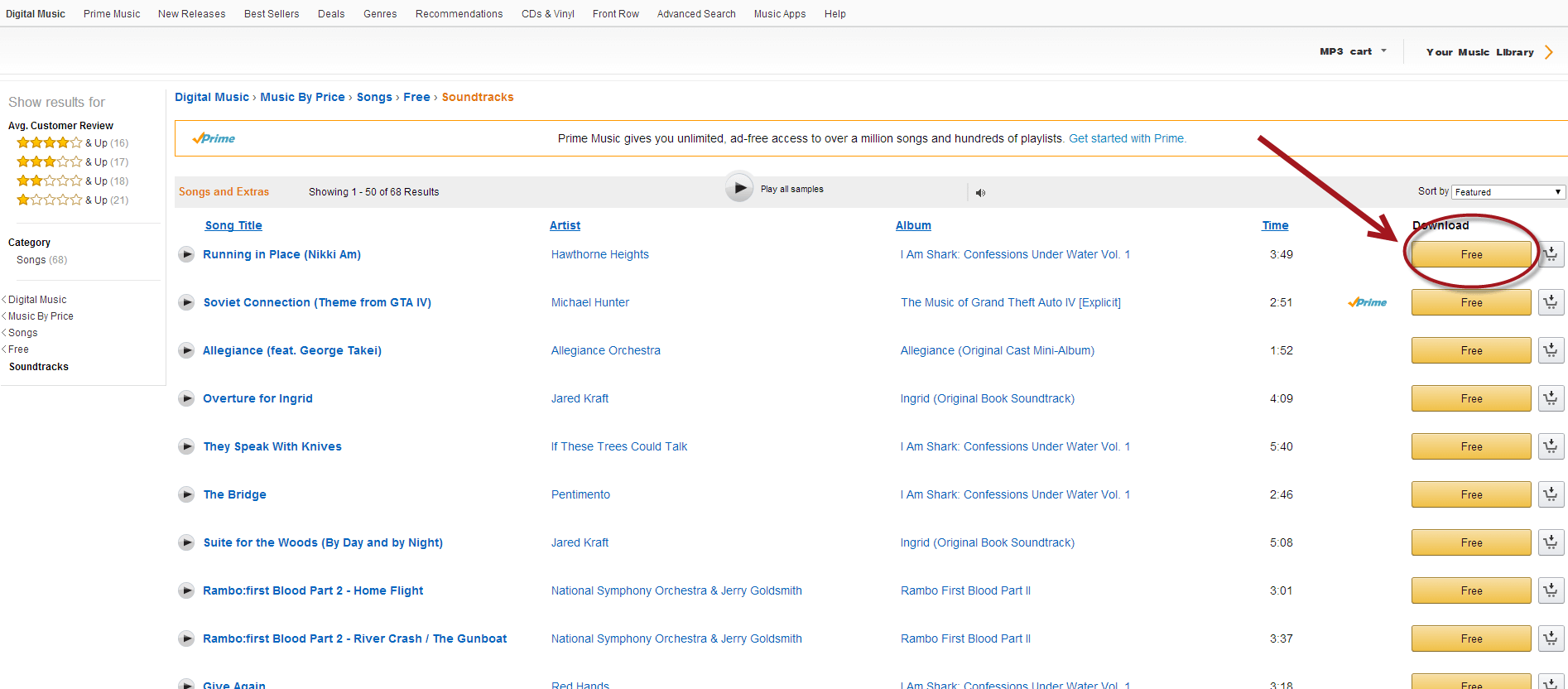The image size is (1568, 689).
Task: Sort by Song Title column header
Action: tap(233, 225)
